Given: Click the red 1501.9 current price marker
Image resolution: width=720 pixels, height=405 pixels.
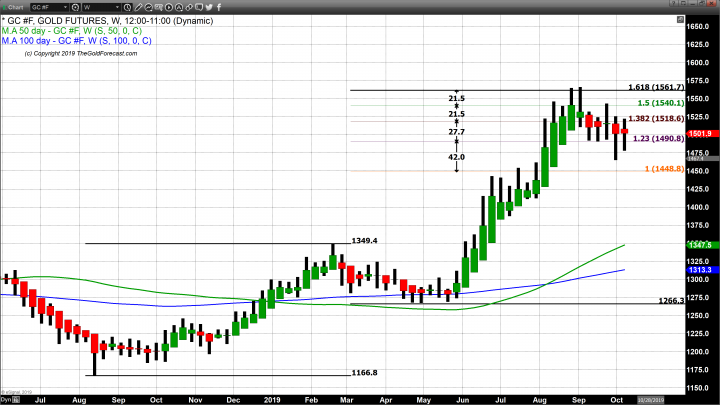Looking at the screenshot, I should pyautogui.click(x=699, y=133).
